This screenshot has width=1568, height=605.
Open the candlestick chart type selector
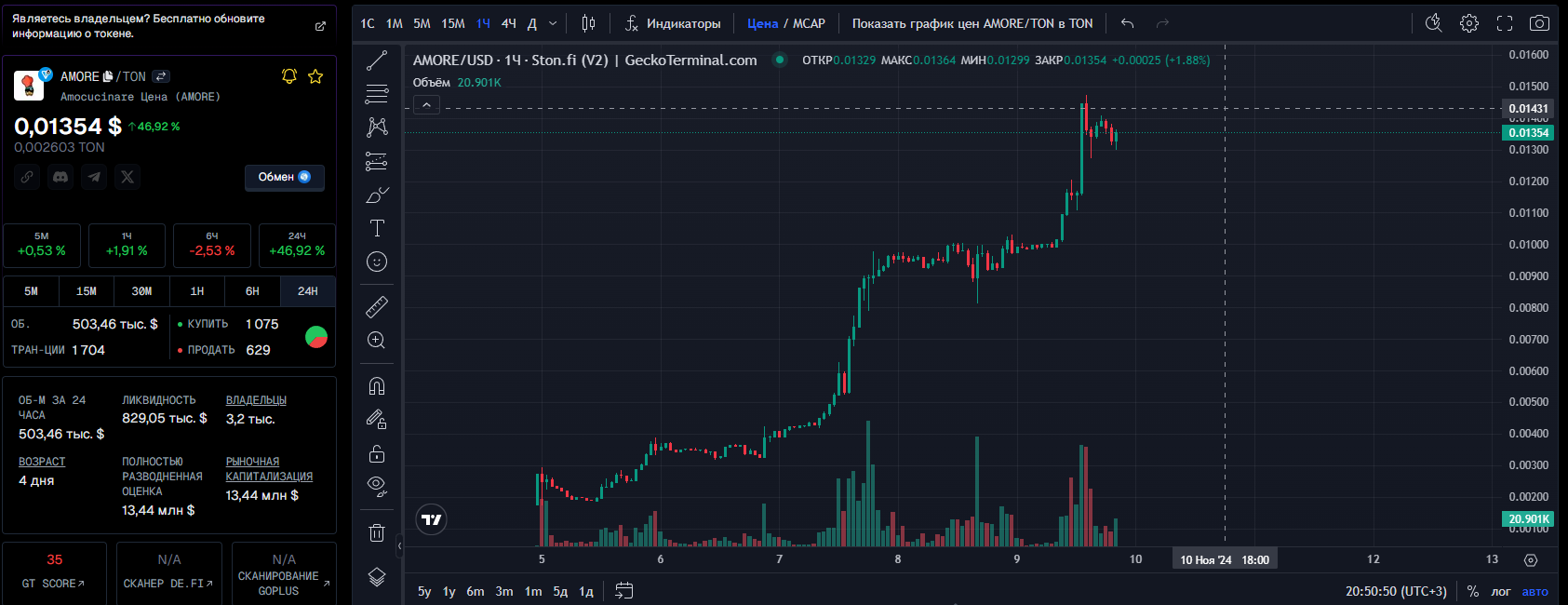click(588, 23)
